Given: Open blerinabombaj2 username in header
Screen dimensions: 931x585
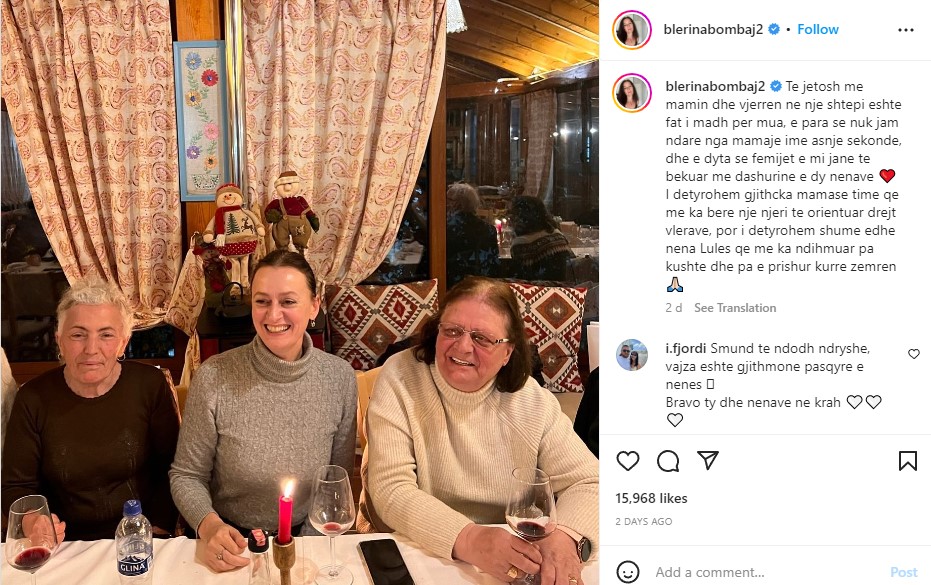Looking at the screenshot, I should click(x=713, y=29).
